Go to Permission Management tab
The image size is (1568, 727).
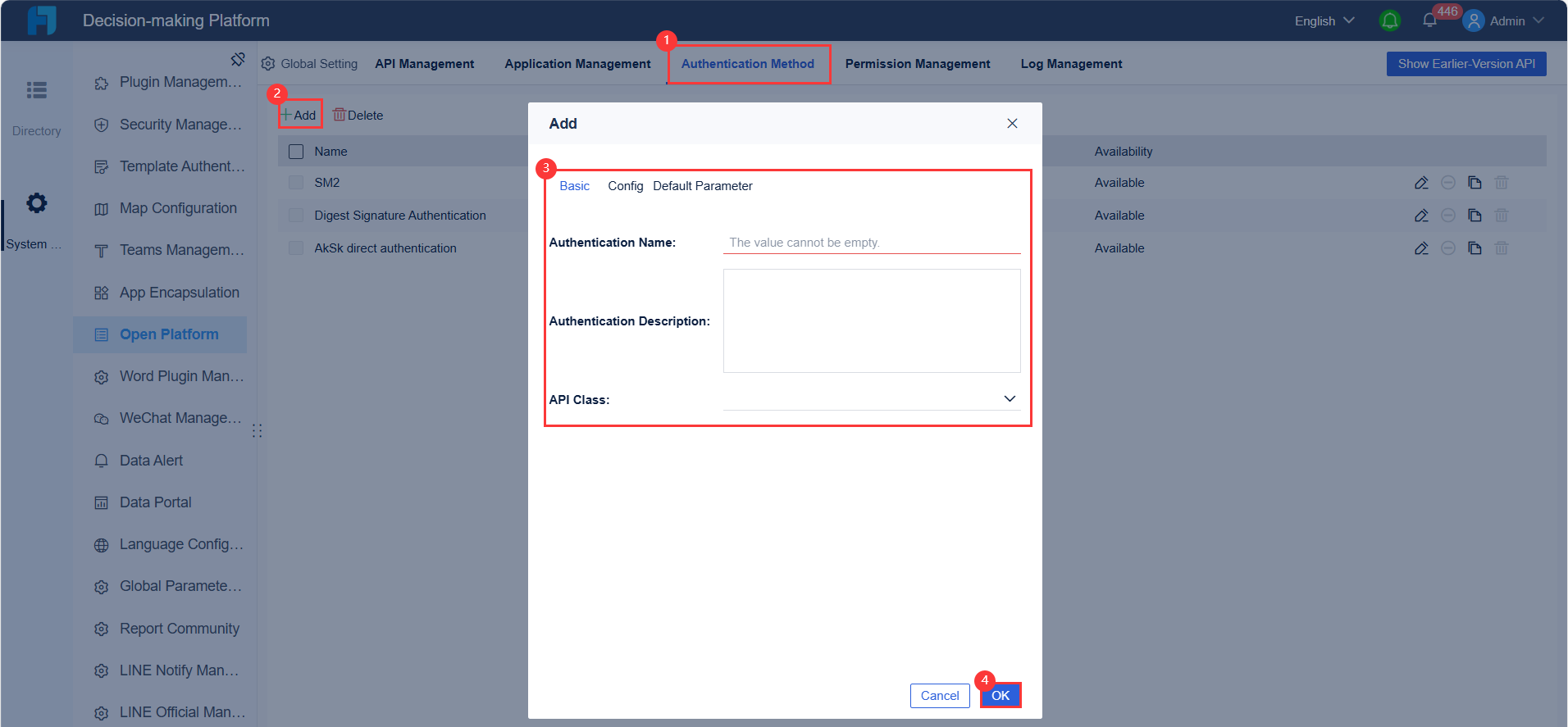click(x=918, y=64)
